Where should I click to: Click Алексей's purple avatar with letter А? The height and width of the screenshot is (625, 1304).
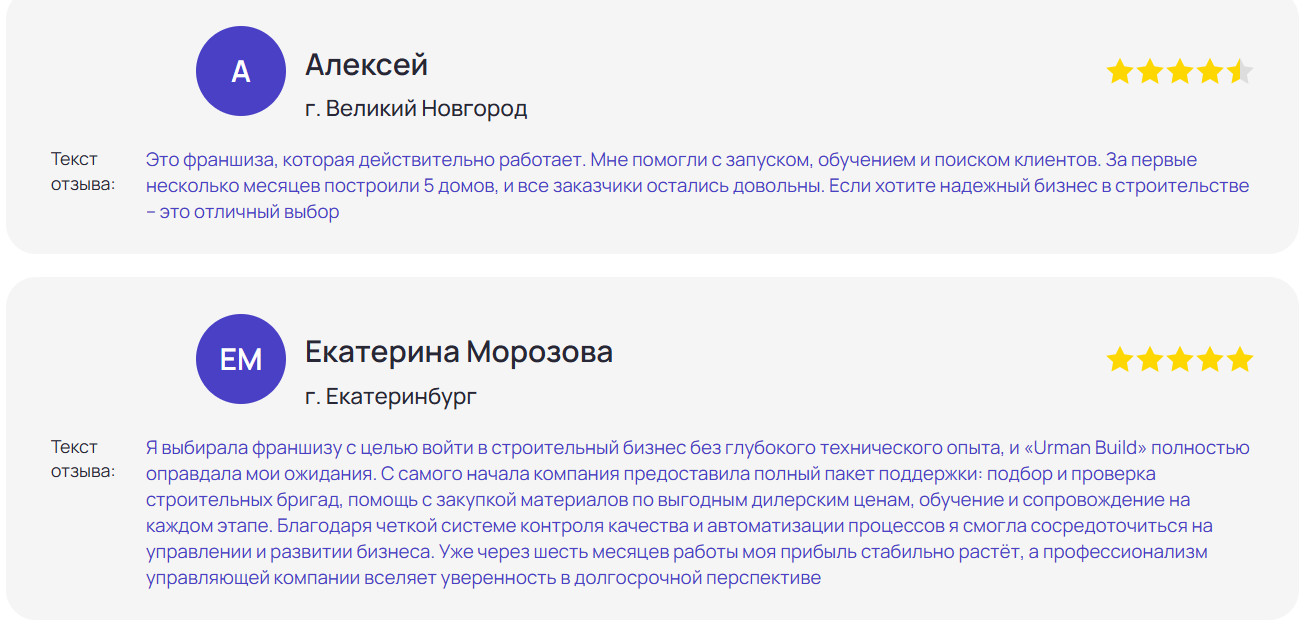pos(241,72)
